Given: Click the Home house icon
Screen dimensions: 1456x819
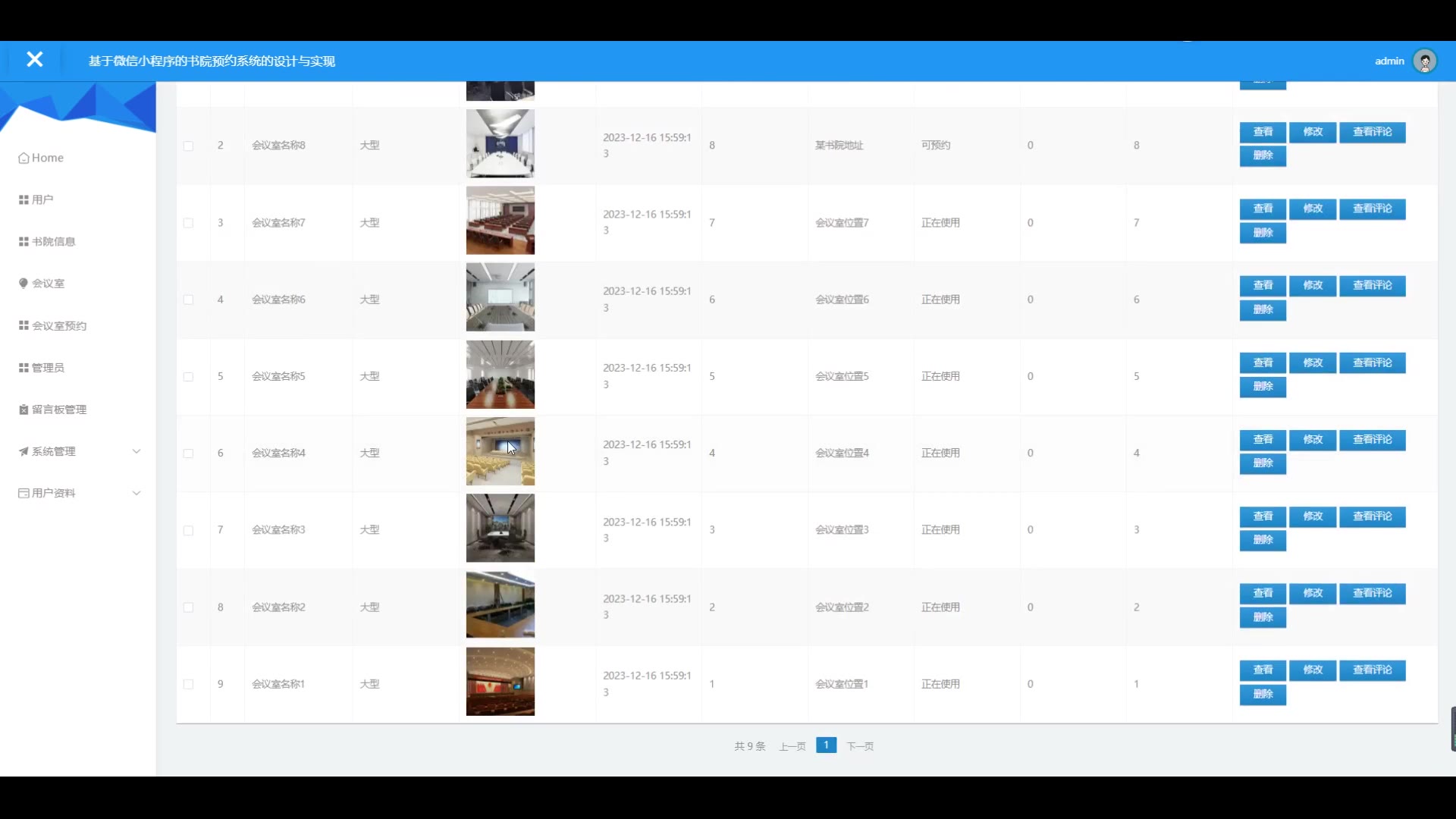Looking at the screenshot, I should pos(24,158).
